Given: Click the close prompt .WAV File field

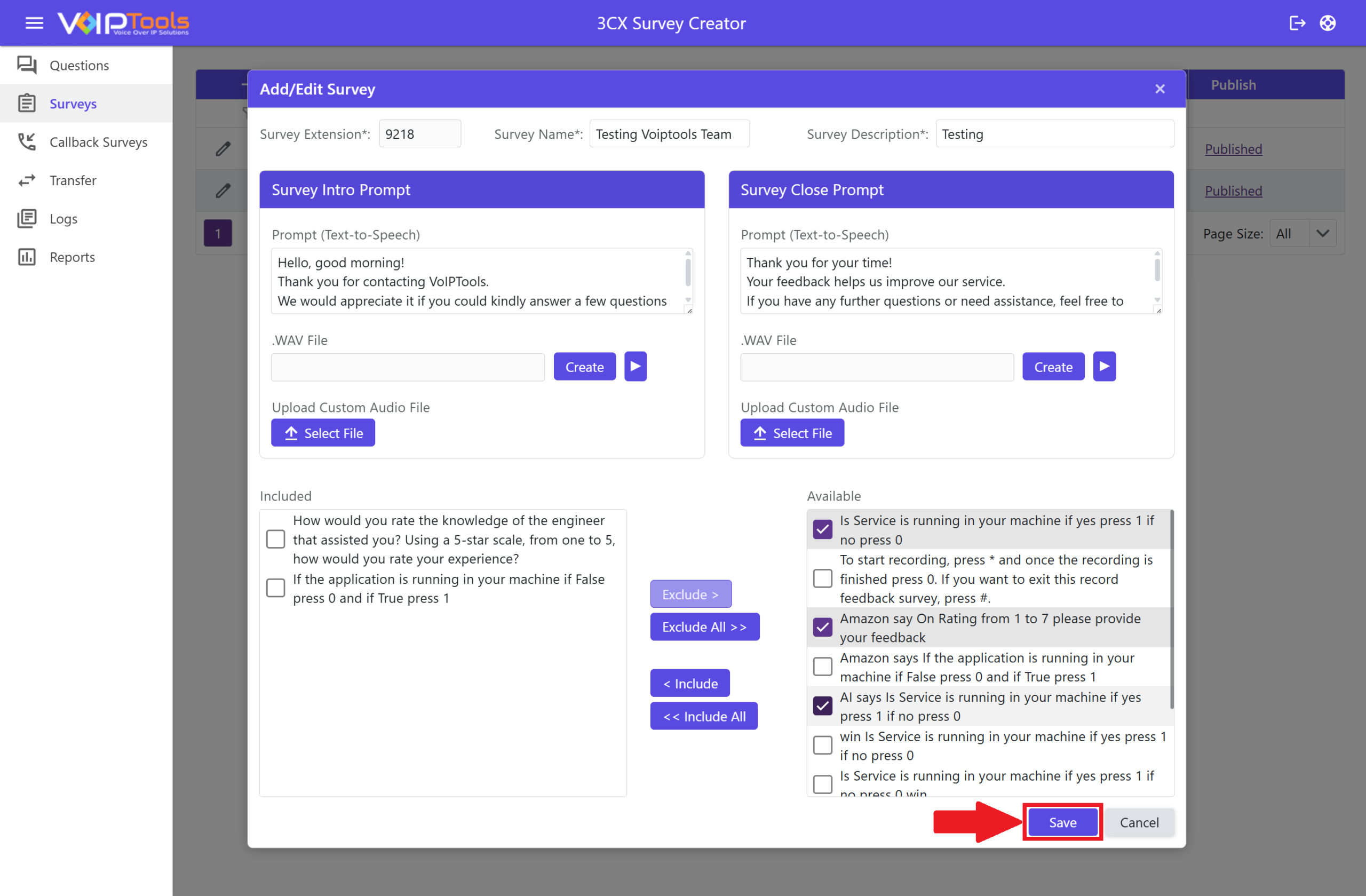Looking at the screenshot, I should [x=876, y=367].
